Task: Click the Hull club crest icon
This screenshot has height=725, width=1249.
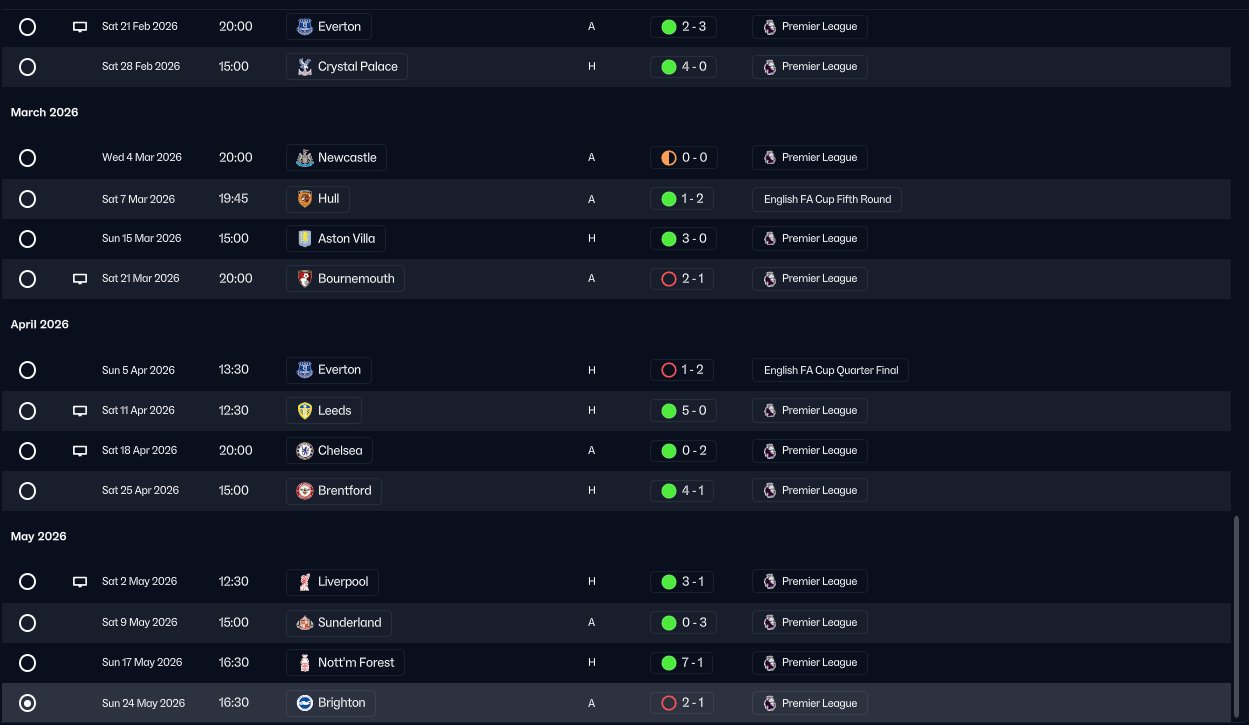Action: [x=304, y=199]
